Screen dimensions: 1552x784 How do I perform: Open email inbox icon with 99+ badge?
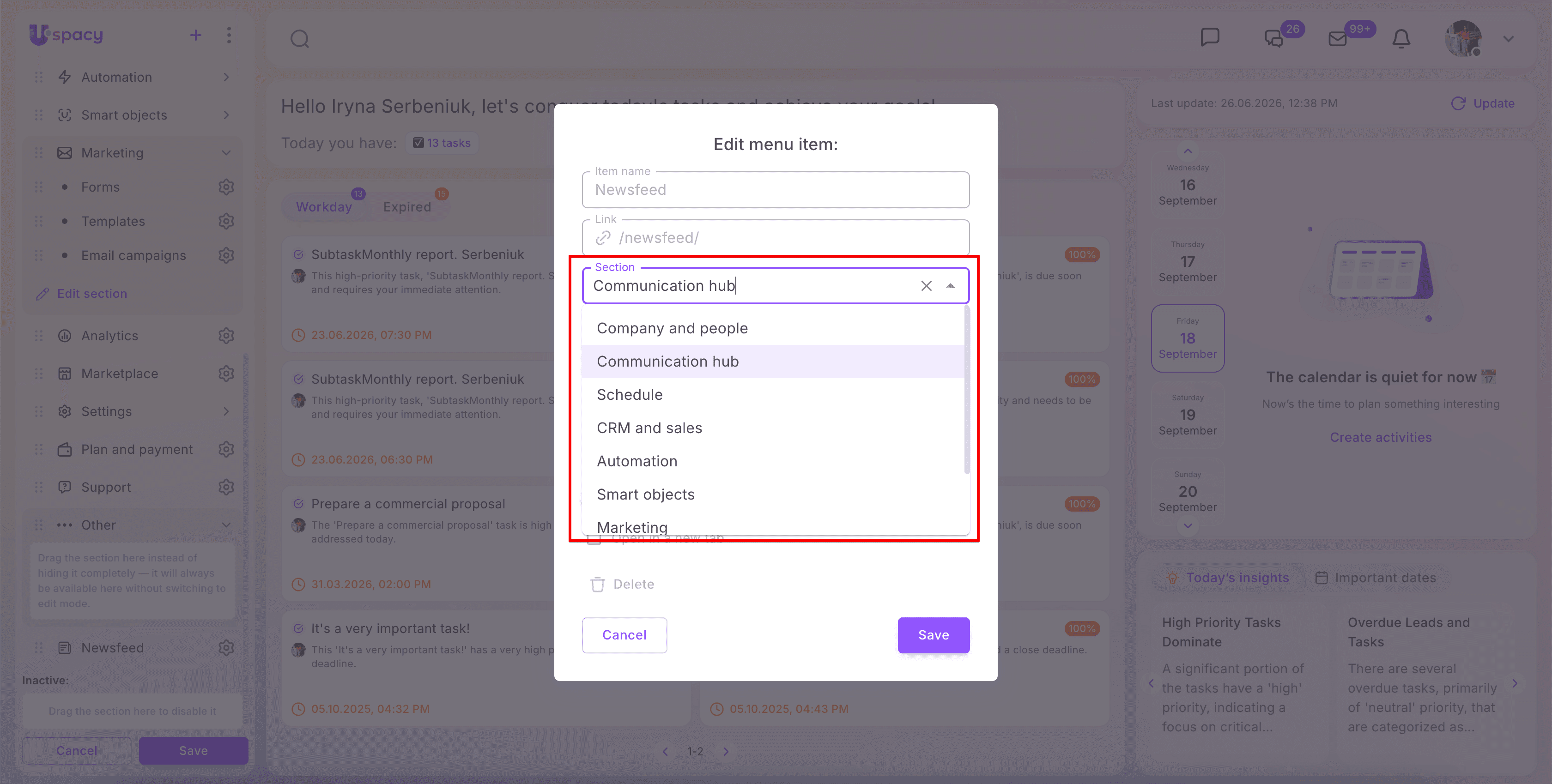pyautogui.click(x=1338, y=39)
